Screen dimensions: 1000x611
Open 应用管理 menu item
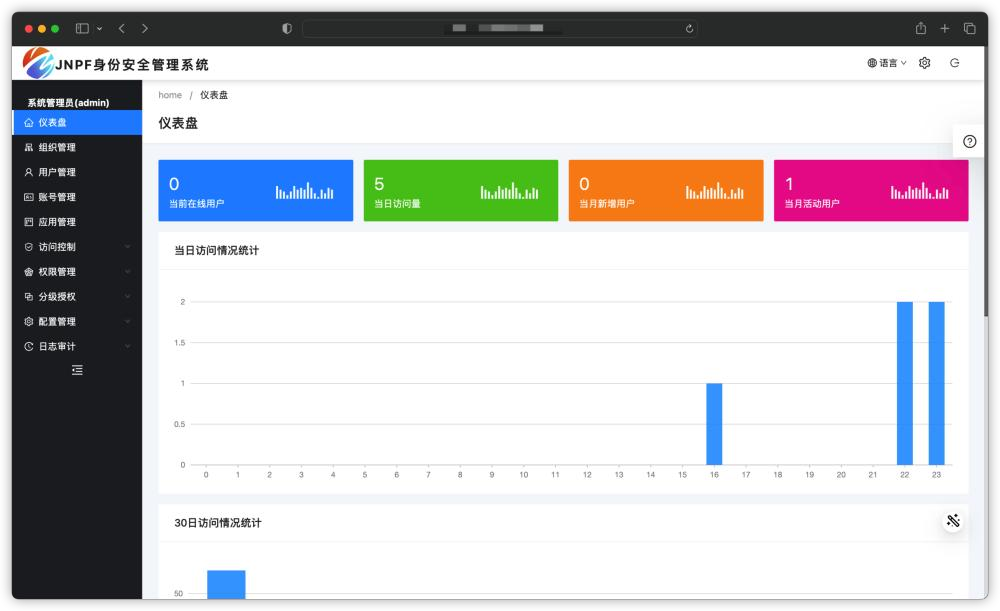coord(77,222)
